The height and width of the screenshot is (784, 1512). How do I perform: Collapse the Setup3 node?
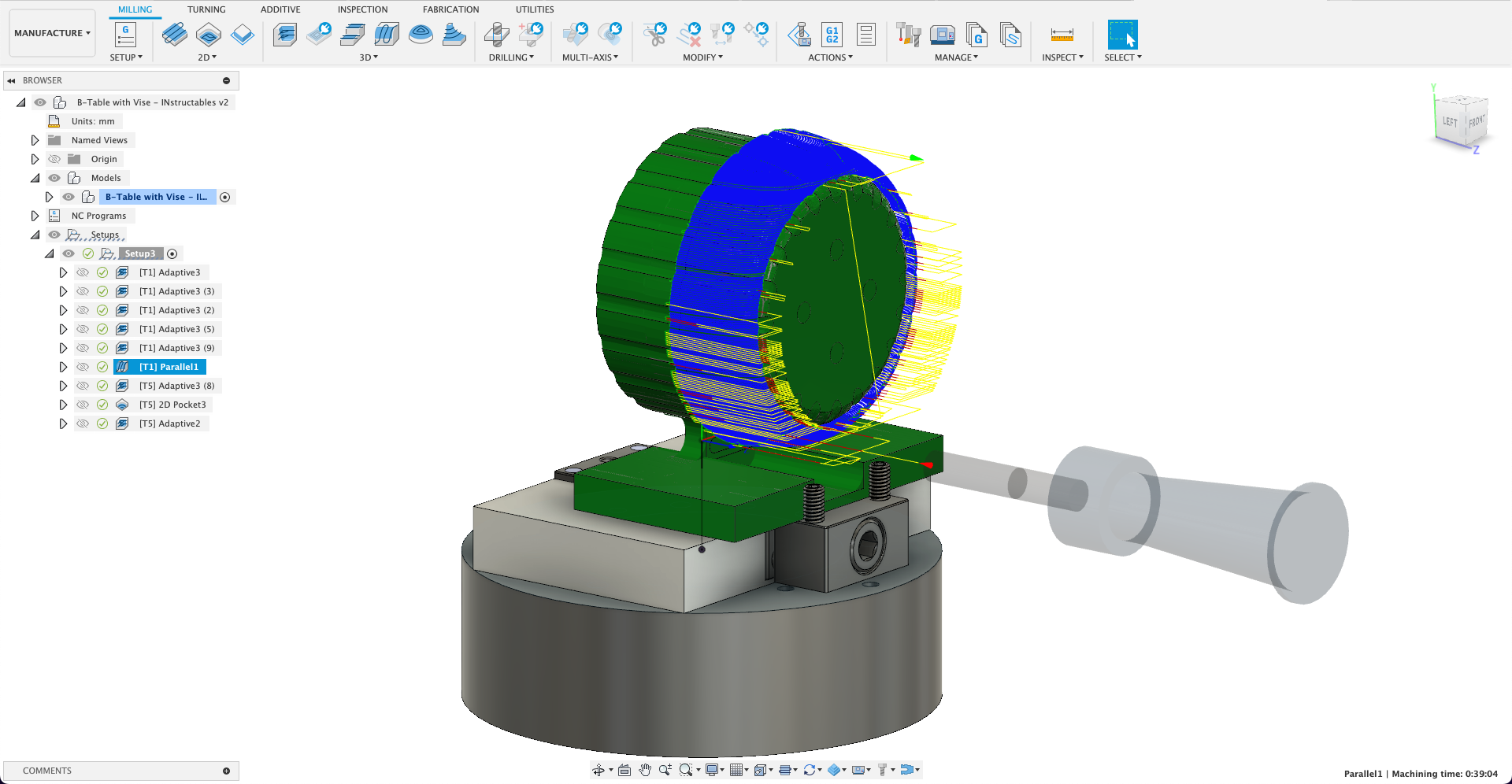49,253
